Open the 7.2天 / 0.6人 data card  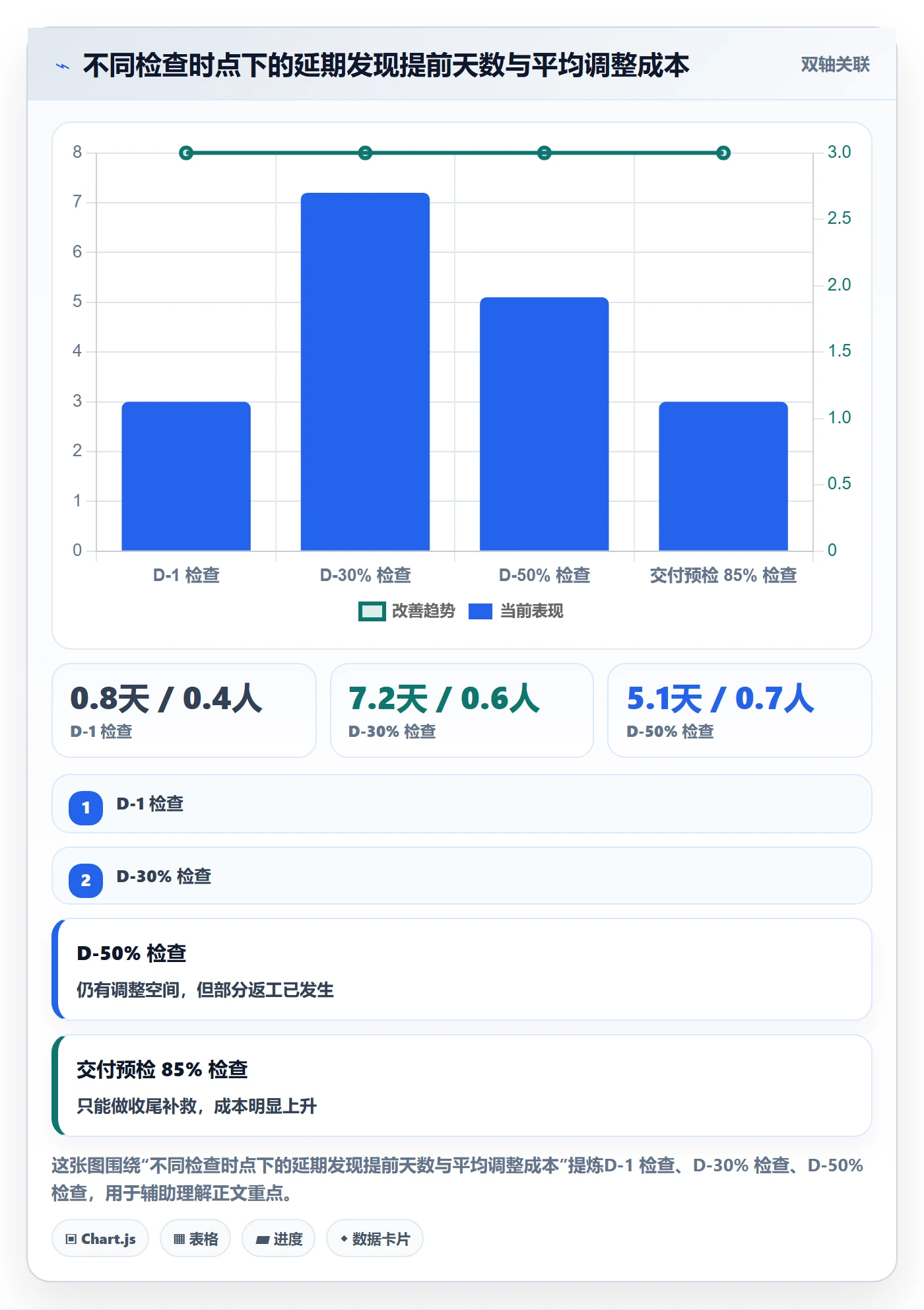point(462,710)
